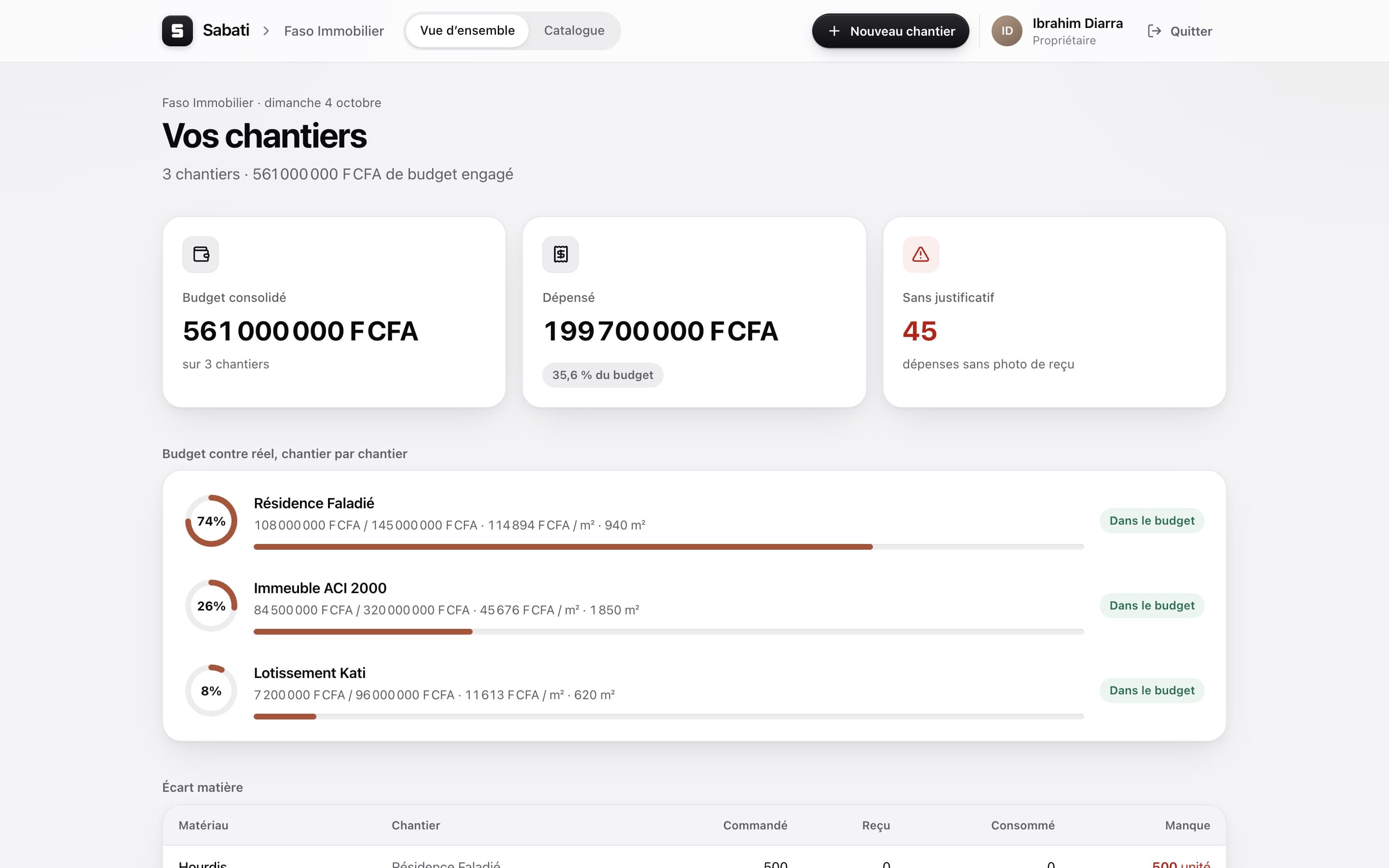Click Lotissement Kati budget progress bar
1389x868 pixels.
pos(668,717)
